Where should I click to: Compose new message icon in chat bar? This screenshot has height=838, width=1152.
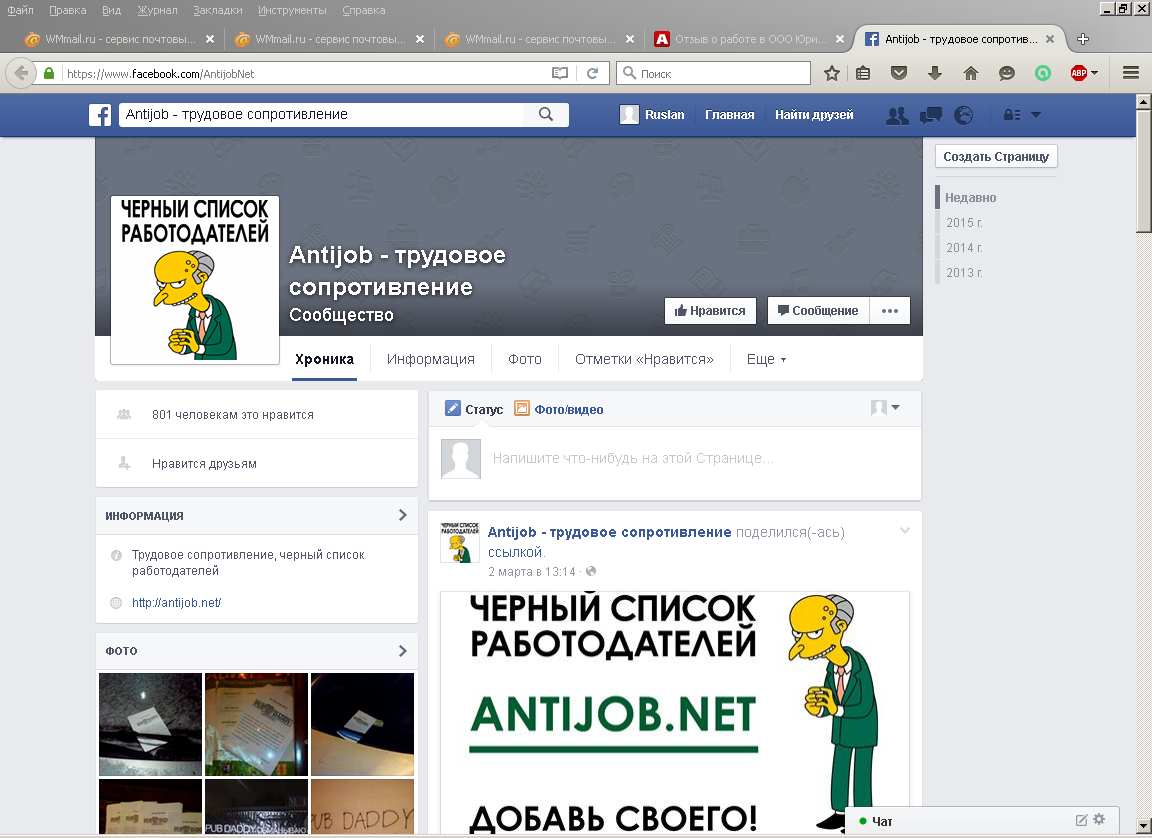(x=1081, y=820)
